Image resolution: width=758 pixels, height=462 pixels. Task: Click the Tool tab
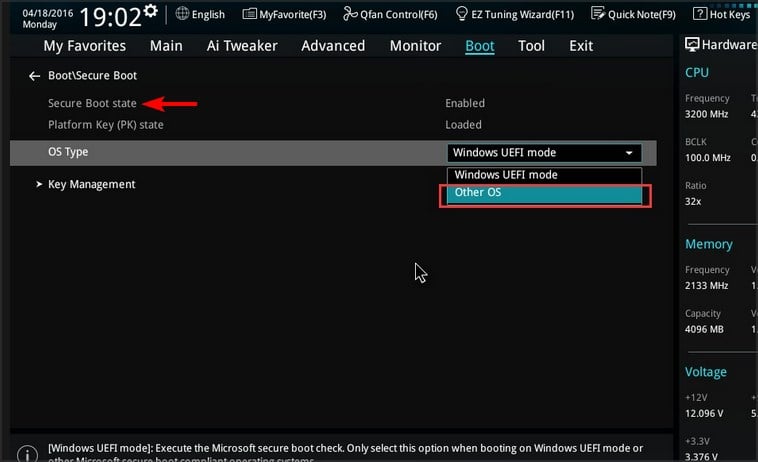531,46
